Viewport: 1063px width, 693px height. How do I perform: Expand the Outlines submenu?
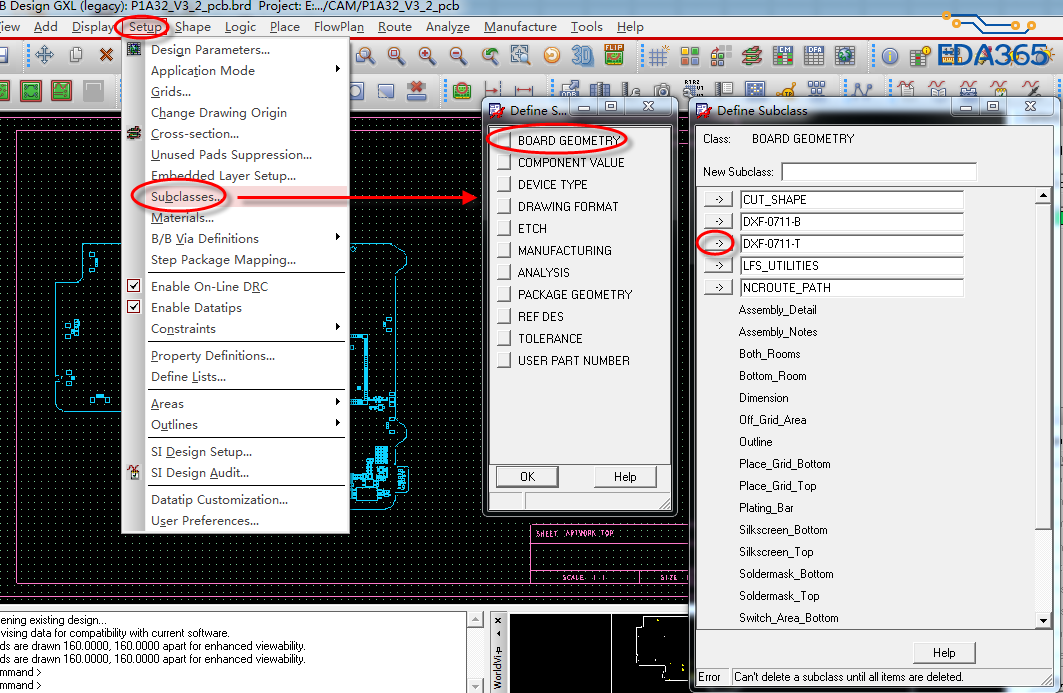(x=338, y=422)
